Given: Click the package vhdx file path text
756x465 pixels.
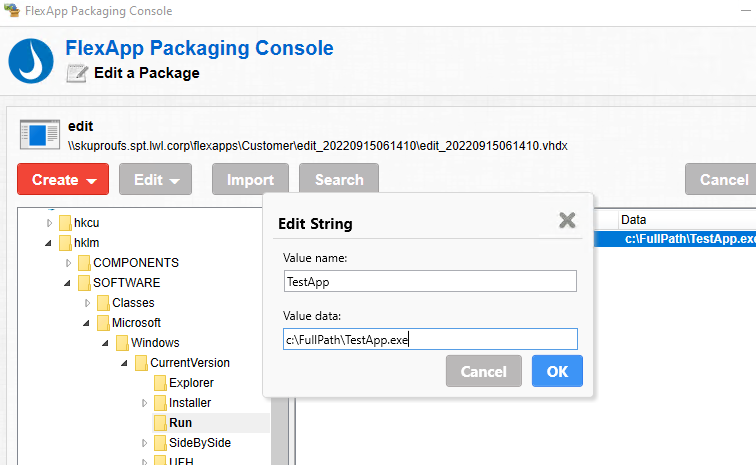Looking at the screenshot, I should point(318,146).
